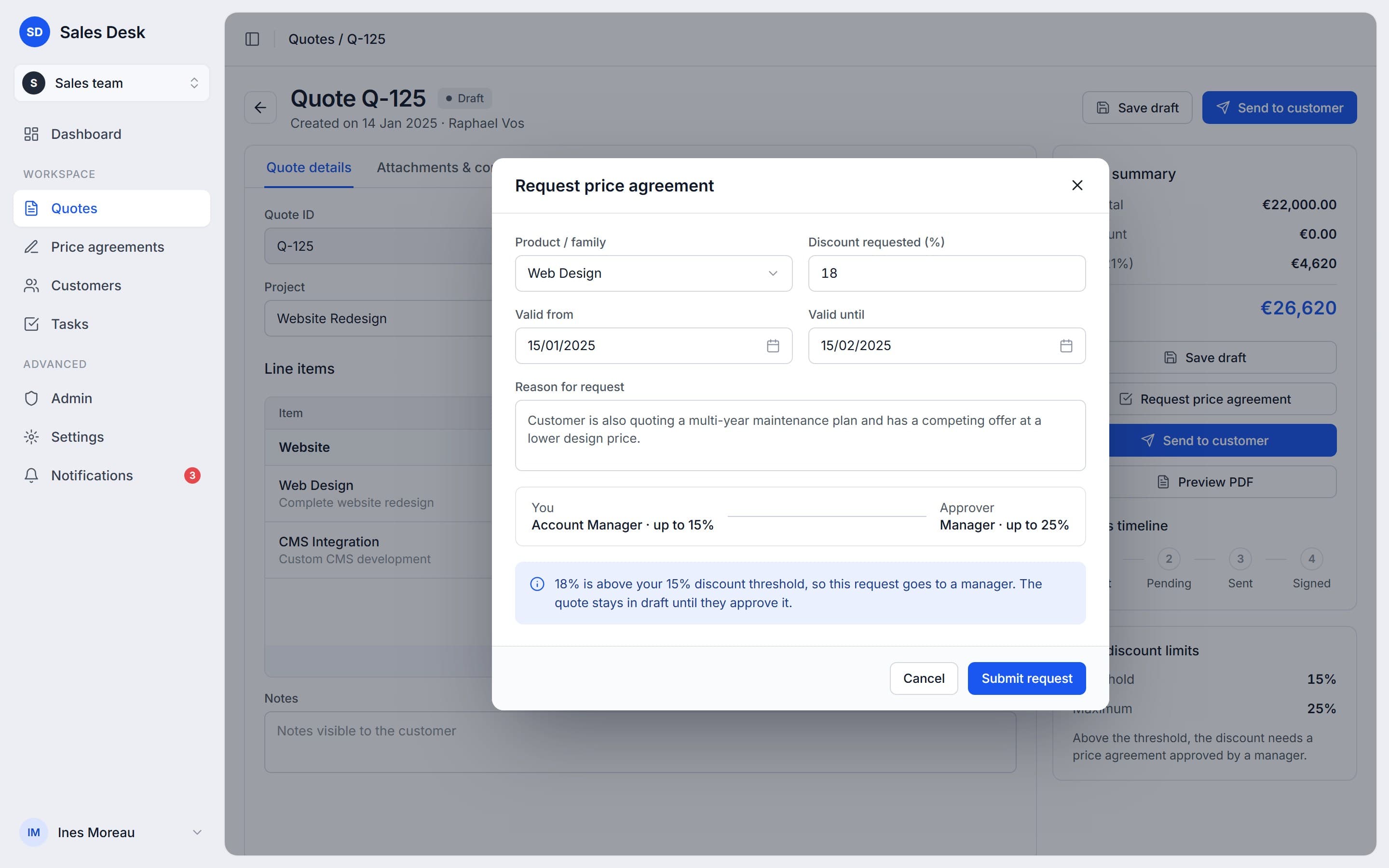Switch to the Quote details tab

pos(308,168)
